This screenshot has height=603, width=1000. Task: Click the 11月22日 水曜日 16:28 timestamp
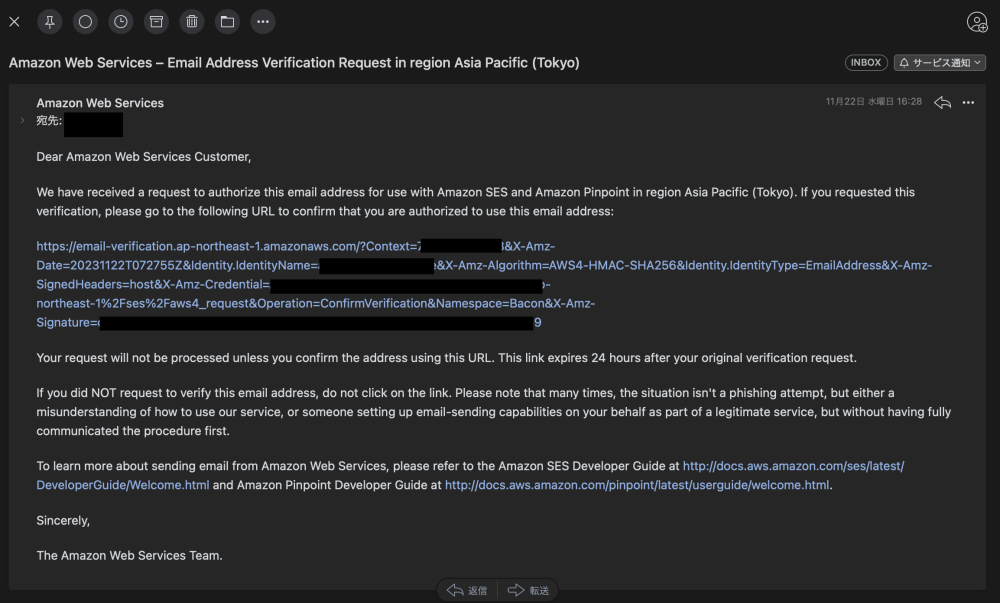coord(874,101)
